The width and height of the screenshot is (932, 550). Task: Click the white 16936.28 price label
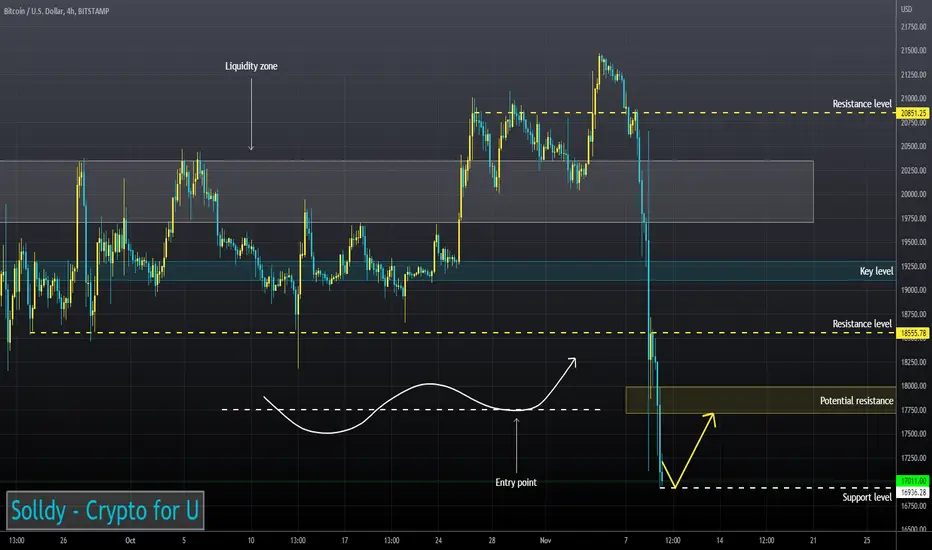tap(912, 492)
